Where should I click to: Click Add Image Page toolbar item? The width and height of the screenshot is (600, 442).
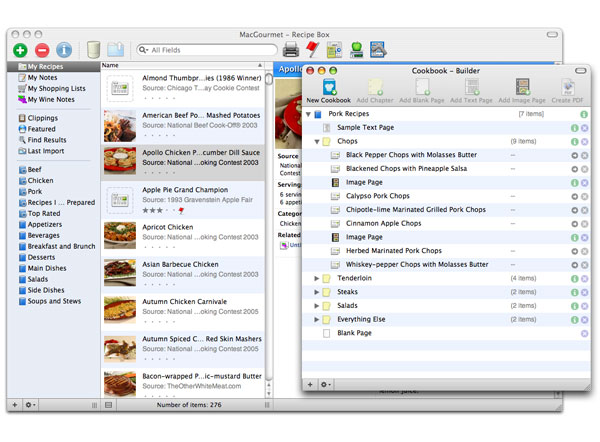[522, 91]
